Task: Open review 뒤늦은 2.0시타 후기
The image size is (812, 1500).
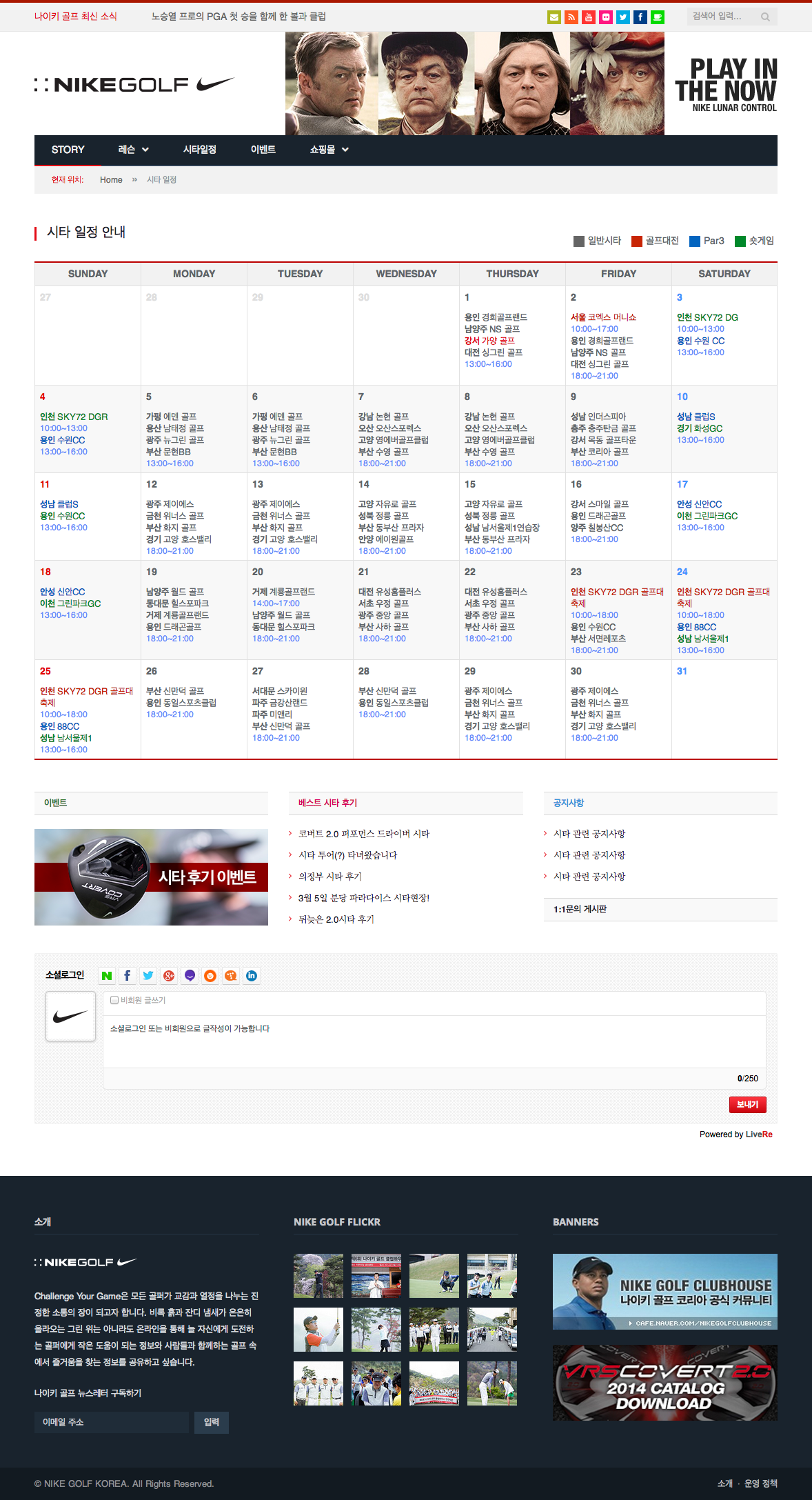Action: click(x=336, y=919)
